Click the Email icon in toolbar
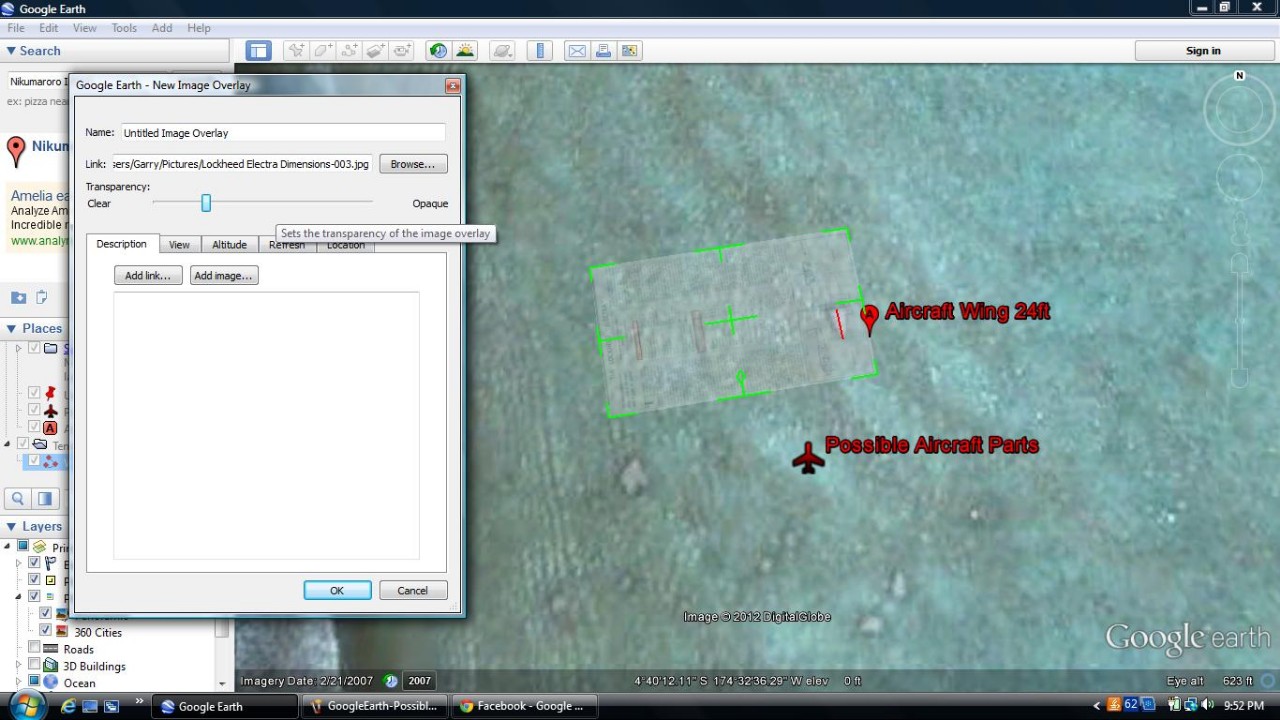The height and width of the screenshot is (720, 1280). coord(577,51)
